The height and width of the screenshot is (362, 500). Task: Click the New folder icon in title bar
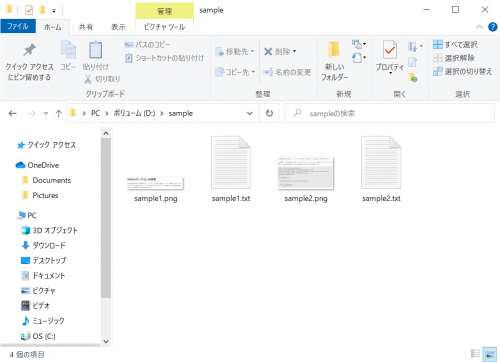(42, 10)
